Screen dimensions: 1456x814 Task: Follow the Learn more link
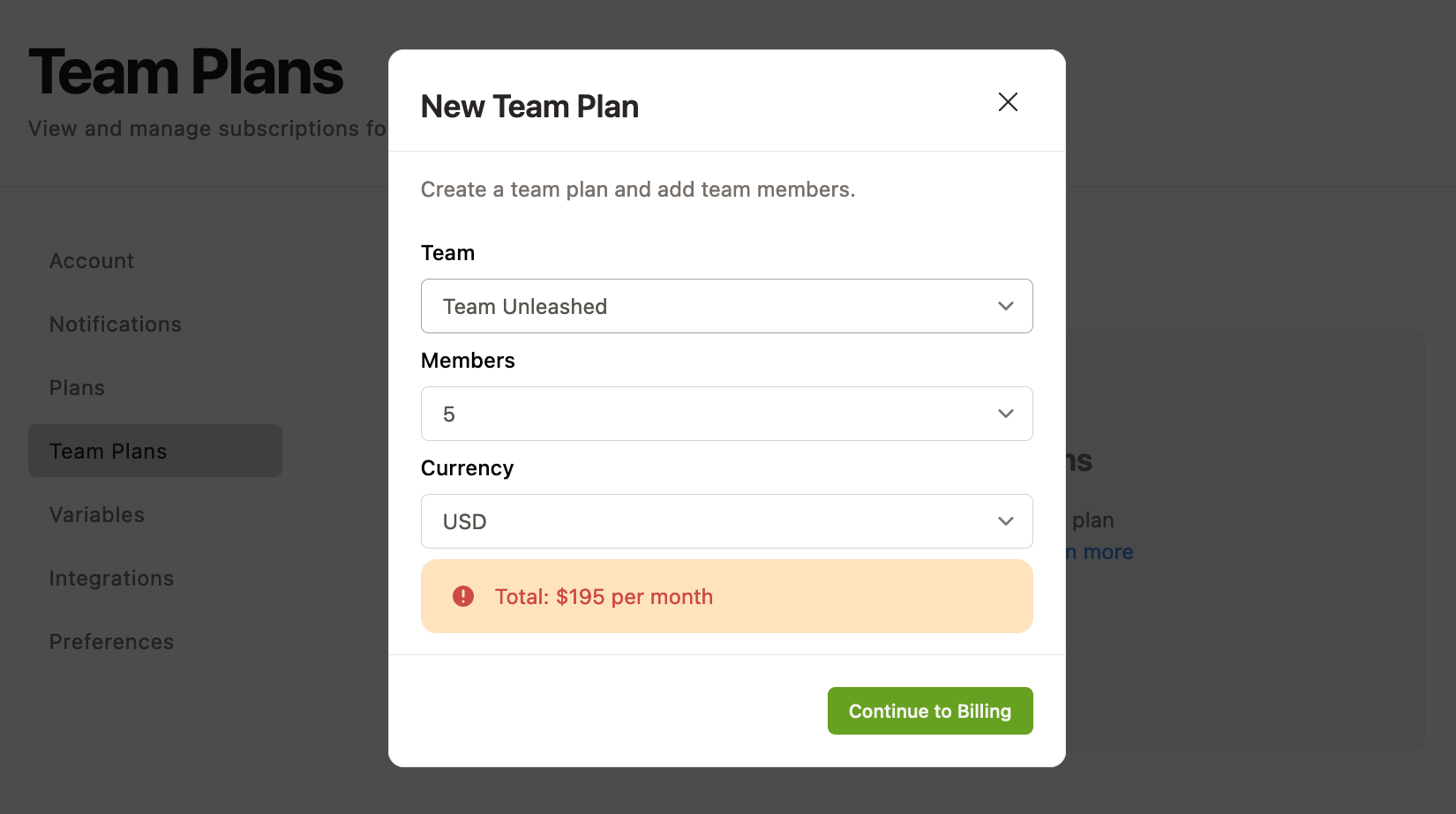(1097, 551)
